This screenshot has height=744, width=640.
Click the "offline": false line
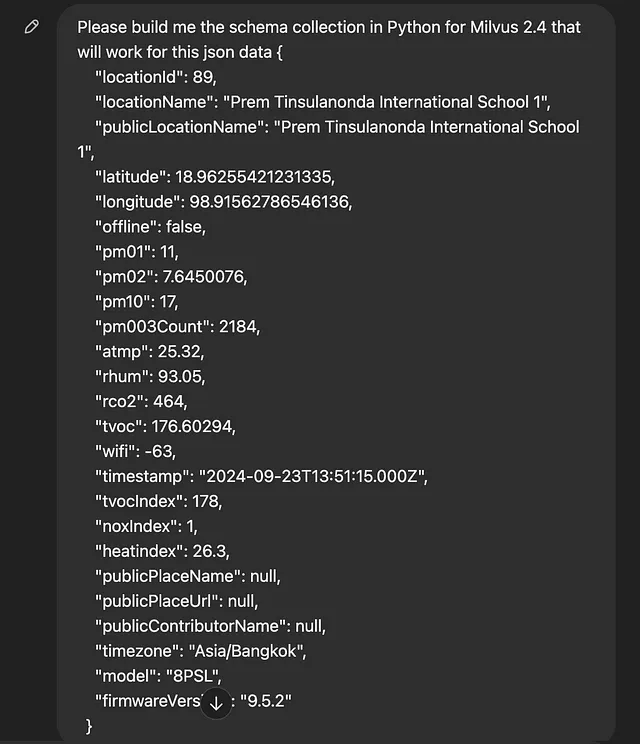(x=150, y=227)
